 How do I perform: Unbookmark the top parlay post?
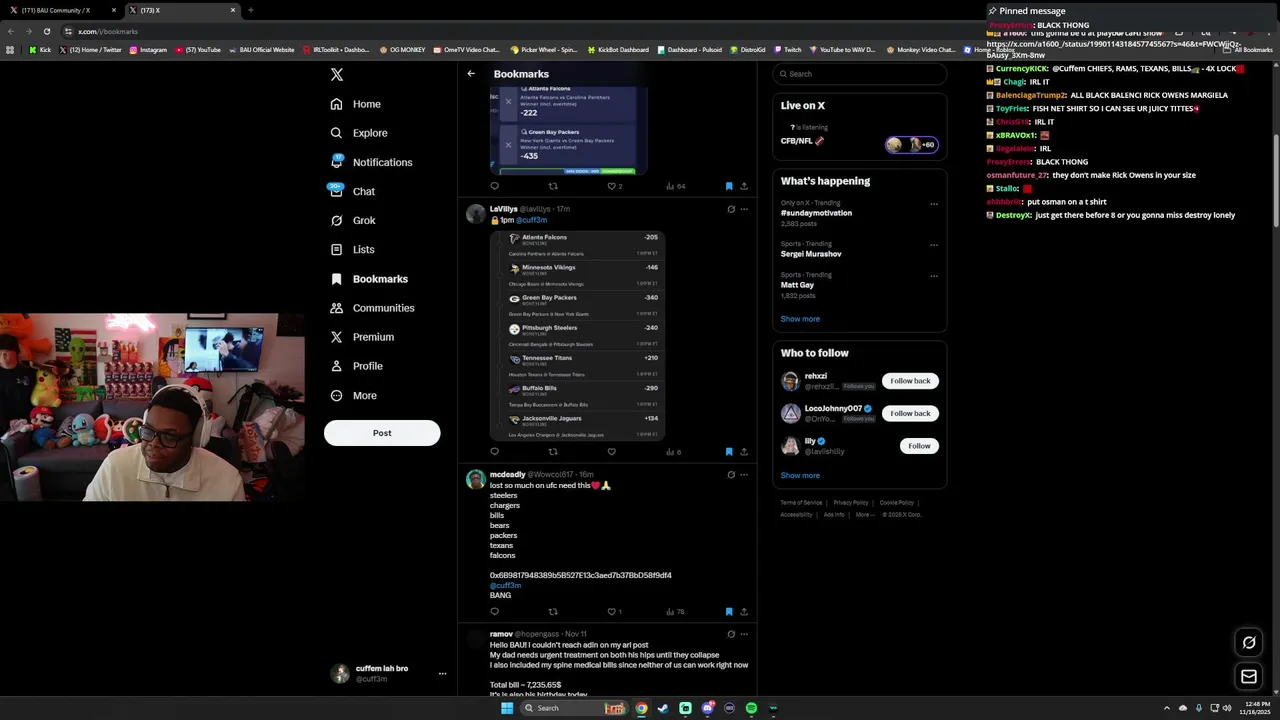pyautogui.click(x=729, y=186)
